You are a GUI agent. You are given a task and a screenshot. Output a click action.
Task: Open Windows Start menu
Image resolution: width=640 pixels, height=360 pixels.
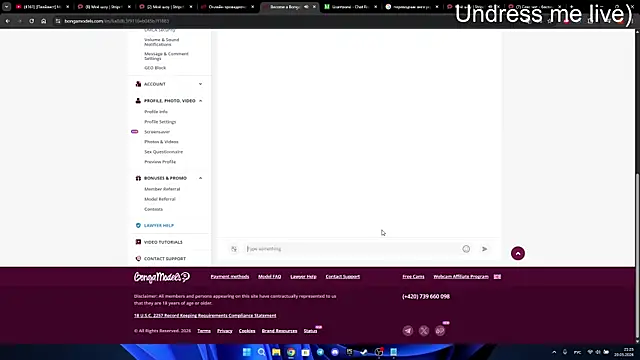point(247,352)
